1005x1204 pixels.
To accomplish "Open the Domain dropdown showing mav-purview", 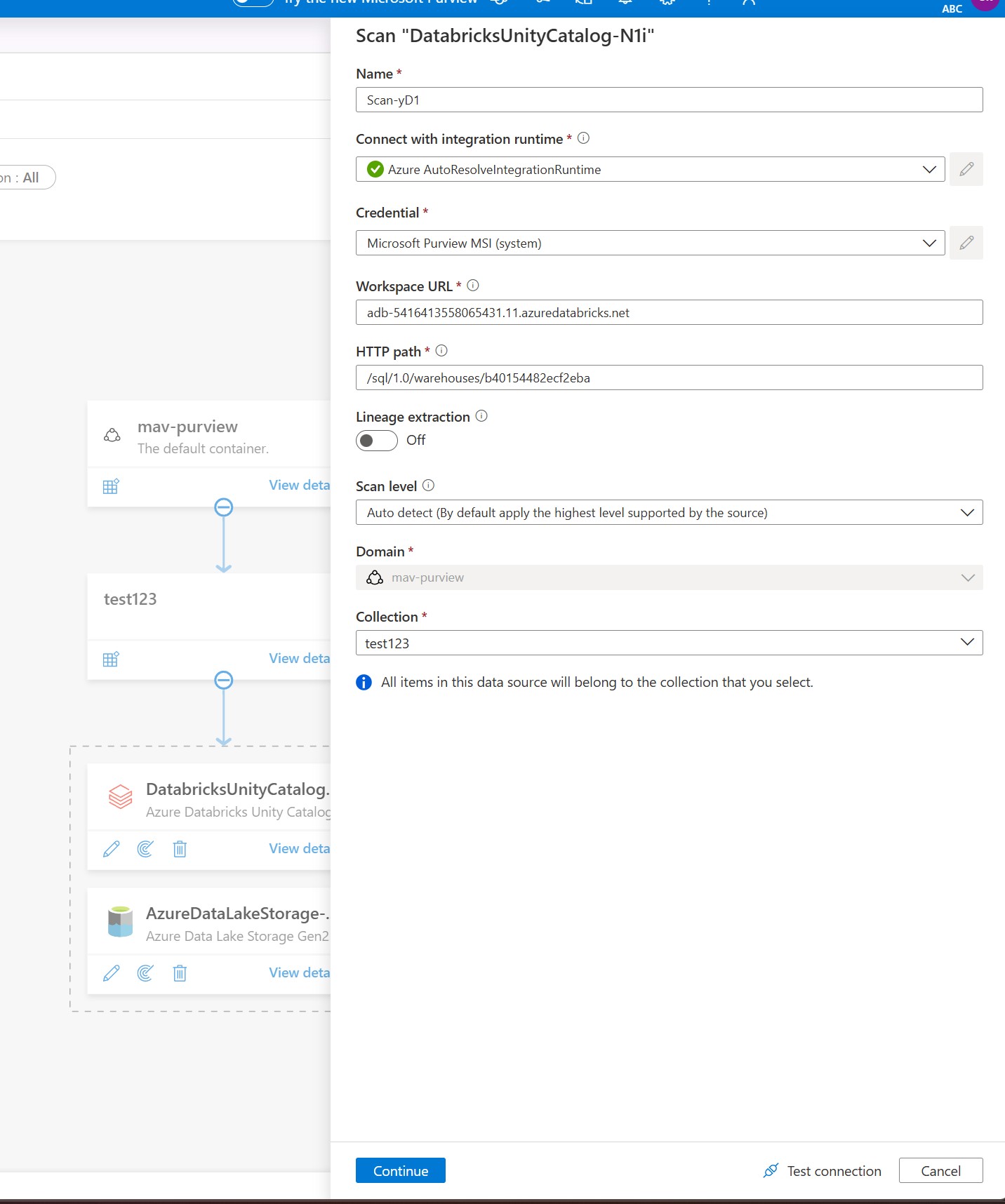I will pyautogui.click(x=670, y=577).
